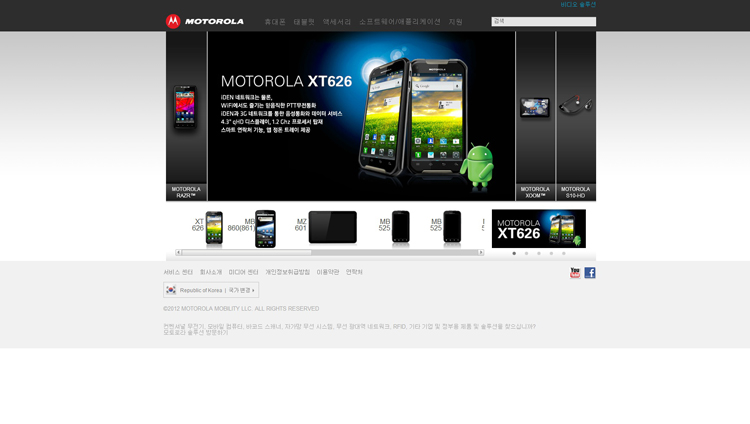Click the product strip horizontal scrollbar thumb
The height and width of the screenshot is (424, 750).
pos(246,252)
